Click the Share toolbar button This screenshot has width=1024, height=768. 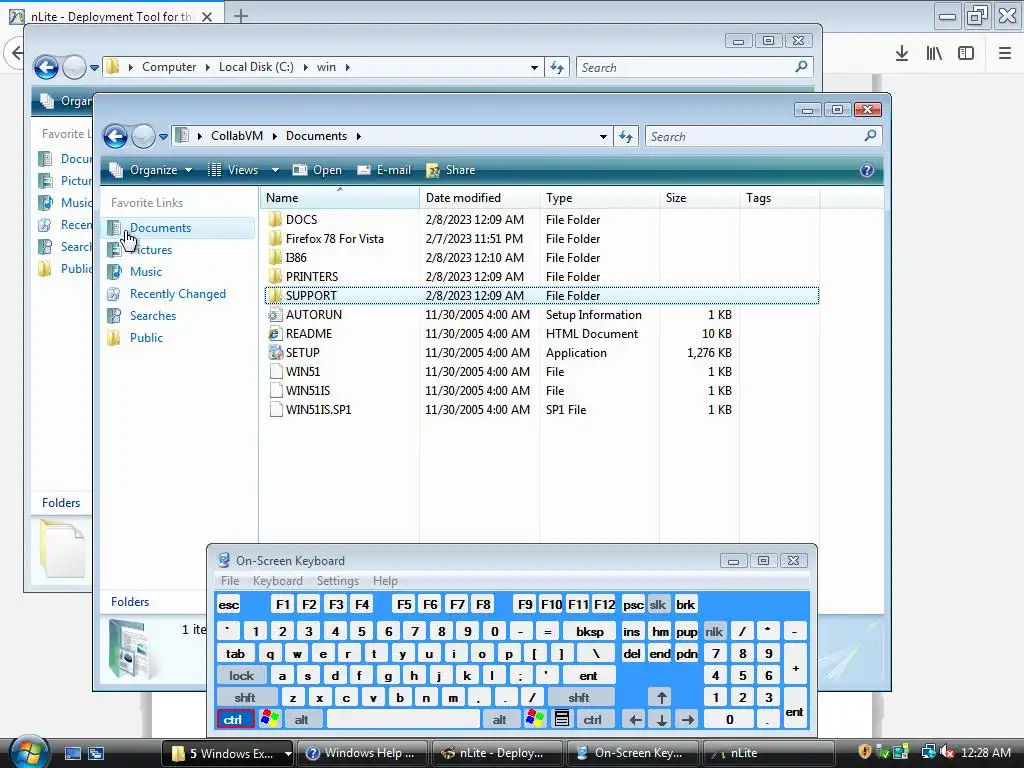tap(451, 170)
